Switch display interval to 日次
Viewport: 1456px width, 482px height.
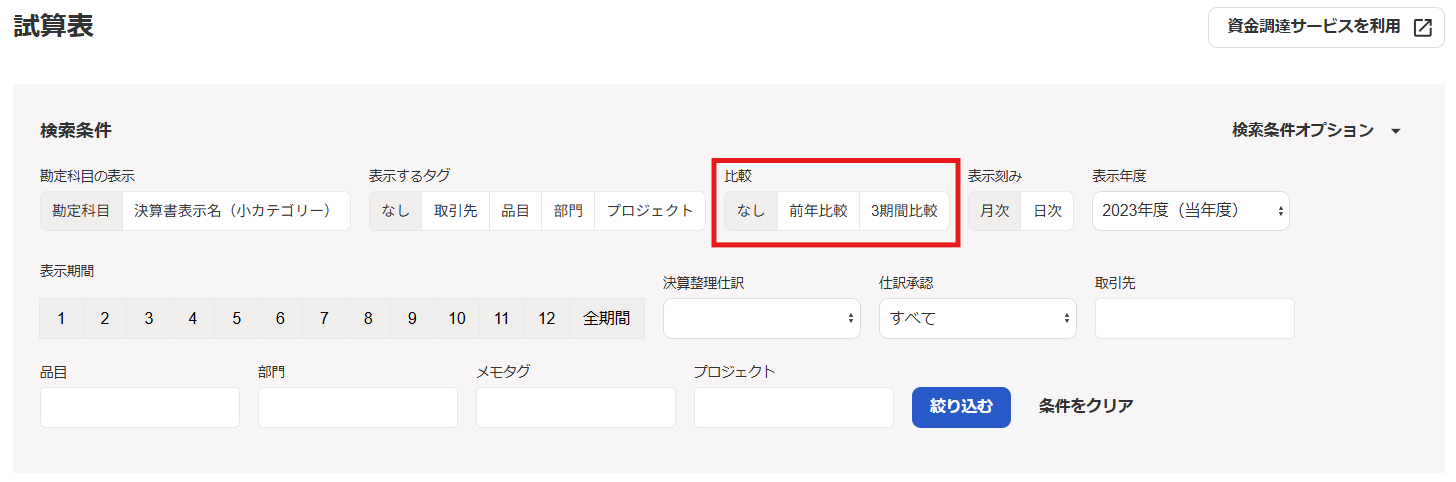(x=1047, y=211)
